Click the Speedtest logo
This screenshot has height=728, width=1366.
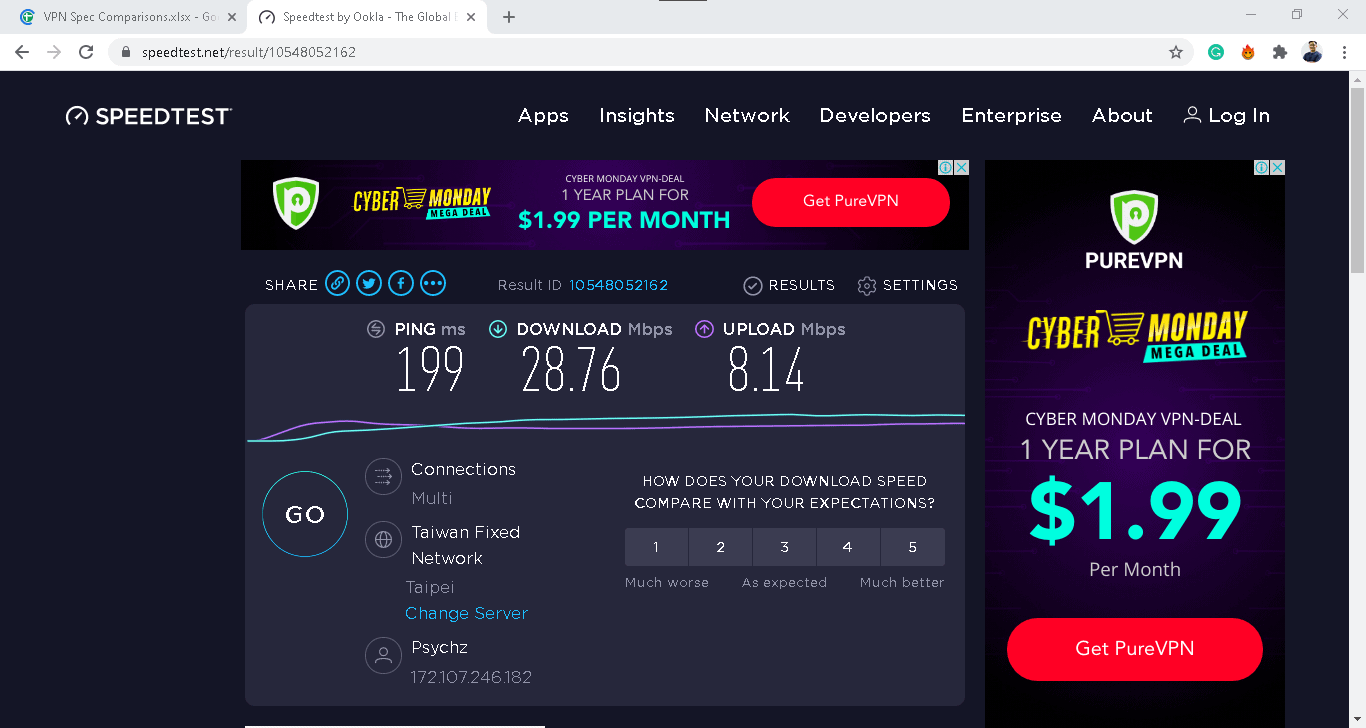point(147,115)
